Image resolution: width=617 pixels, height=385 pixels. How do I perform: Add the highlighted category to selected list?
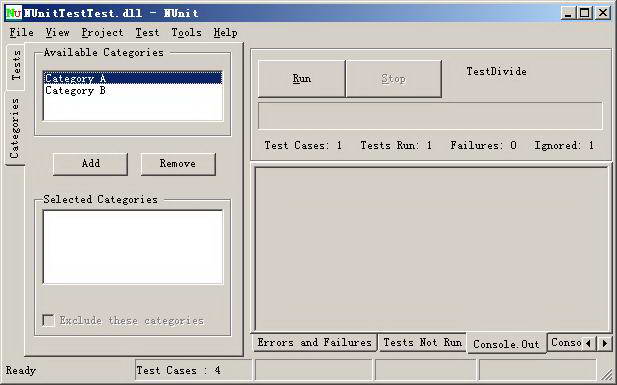click(x=91, y=164)
